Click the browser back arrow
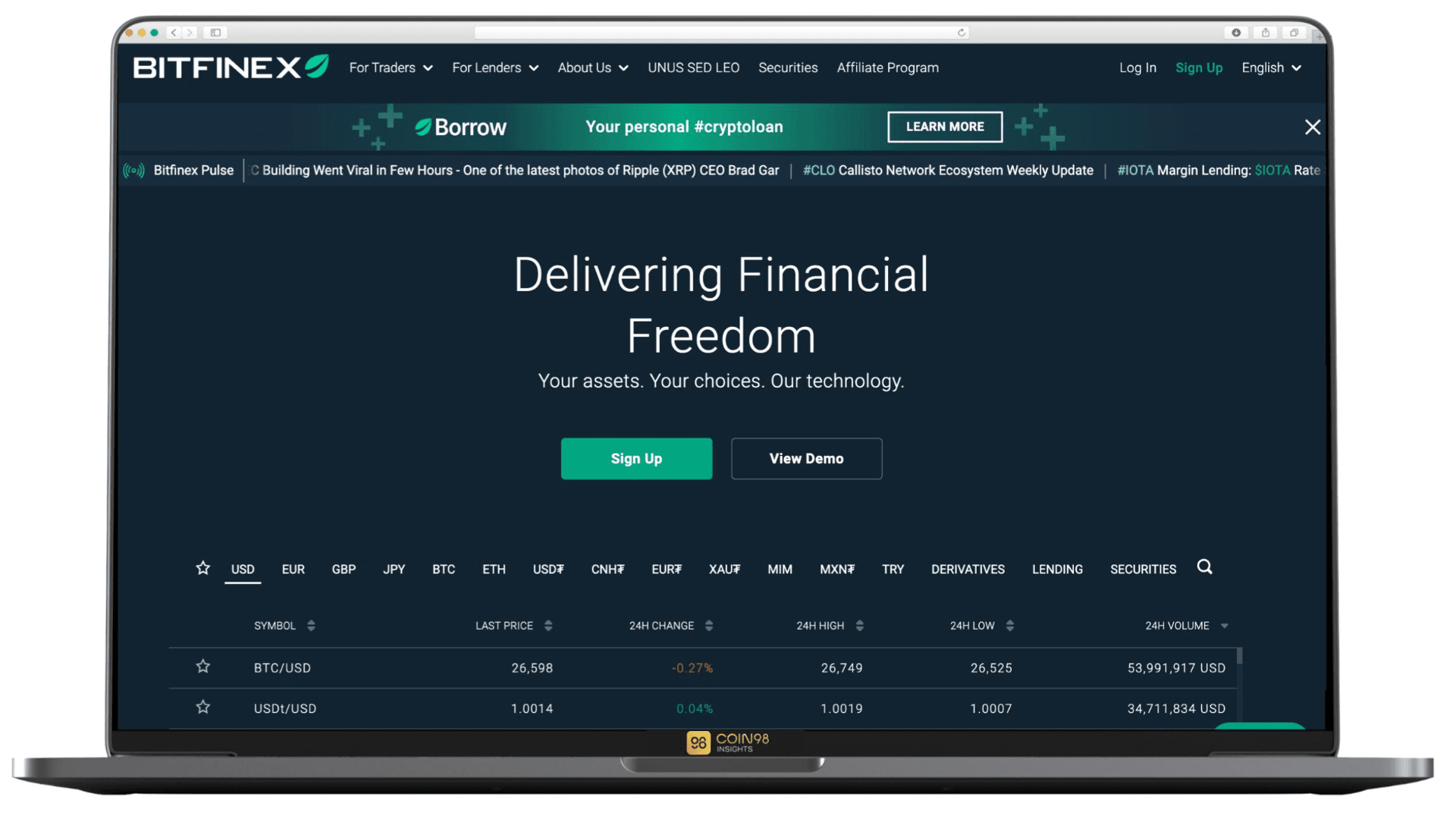The height and width of the screenshot is (819, 1456). [174, 33]
